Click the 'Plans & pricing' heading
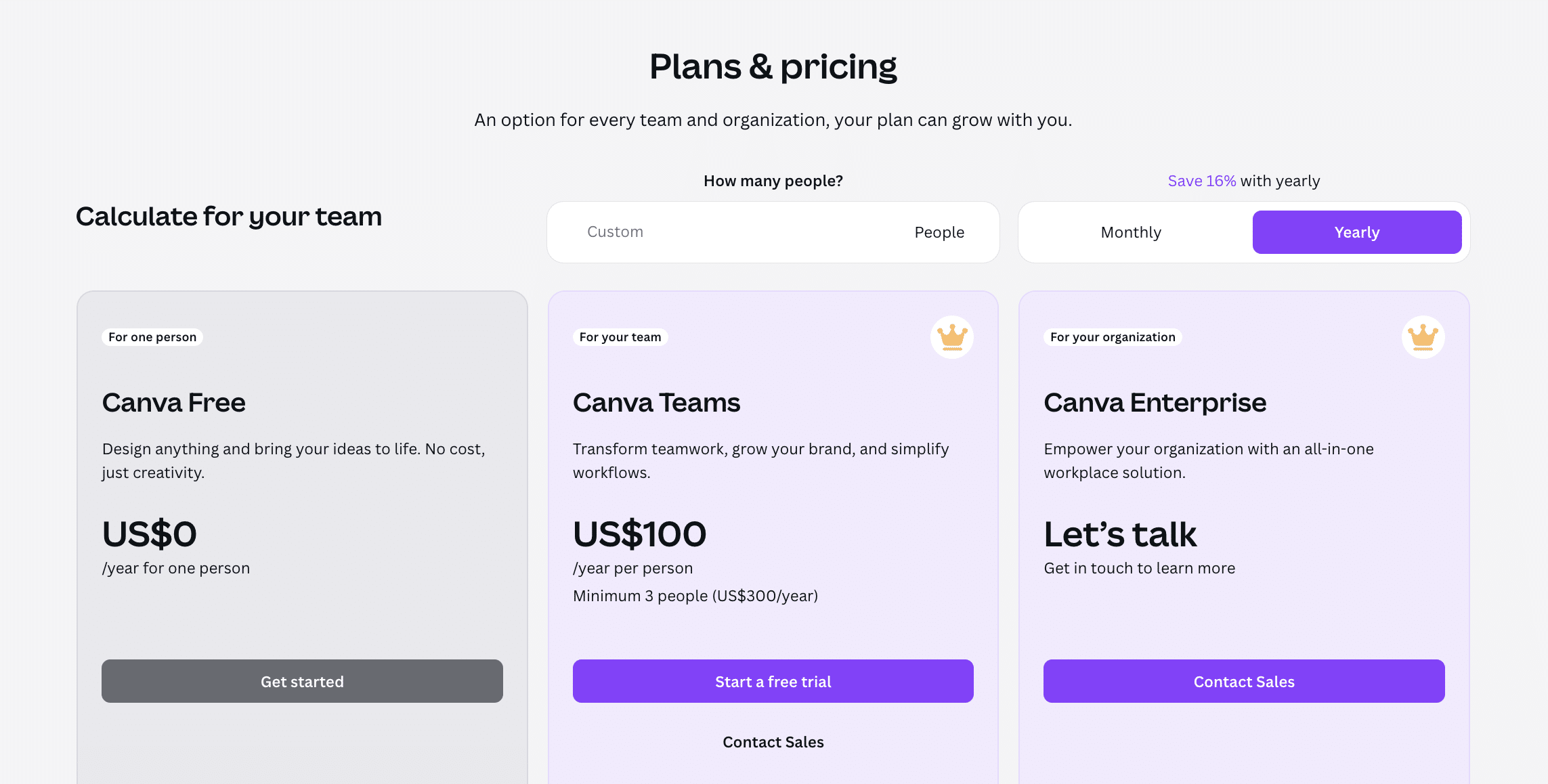This screenshot has height=784, width=1548. pyautogui.click(x=773, y=66)
